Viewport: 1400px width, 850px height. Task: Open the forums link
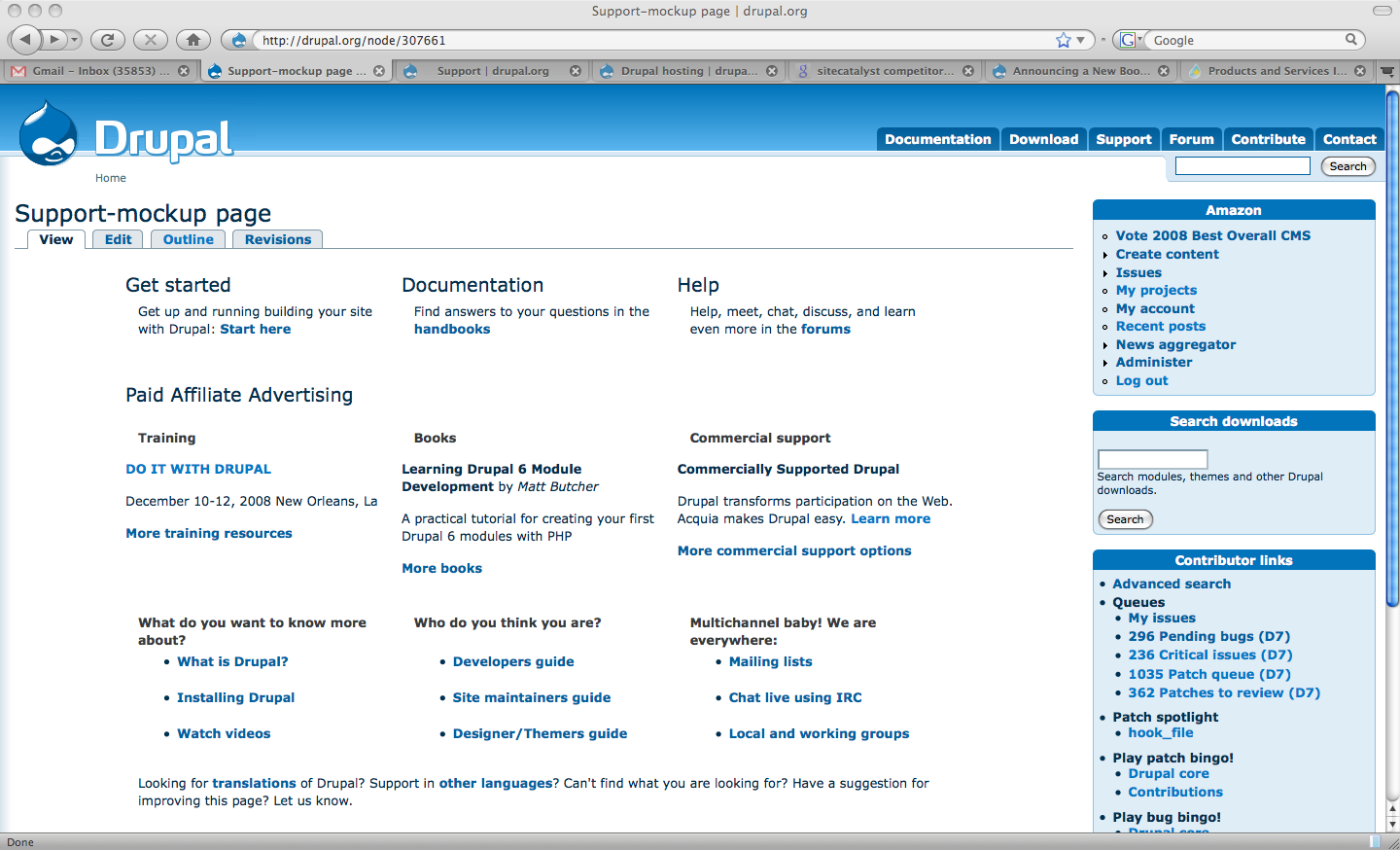(825, 330)
